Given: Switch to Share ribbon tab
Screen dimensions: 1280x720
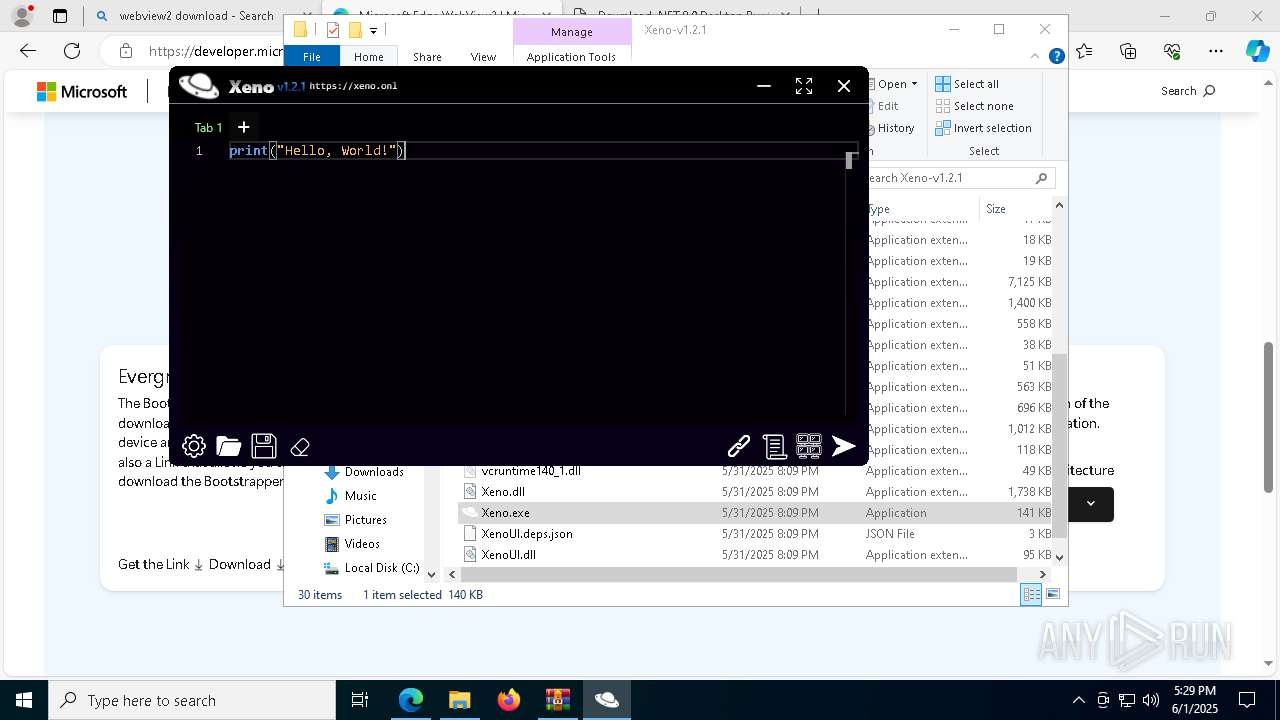Looking at the screenshot, I should click(x=427, y=57).
